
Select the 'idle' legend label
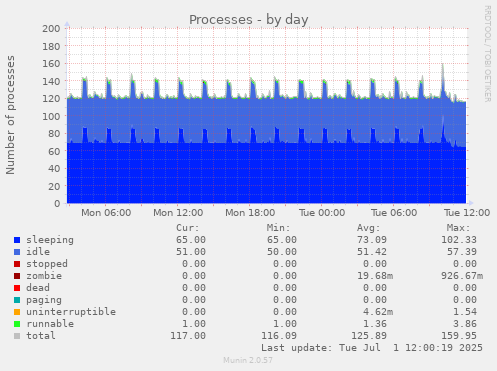[x=38, y=252]
